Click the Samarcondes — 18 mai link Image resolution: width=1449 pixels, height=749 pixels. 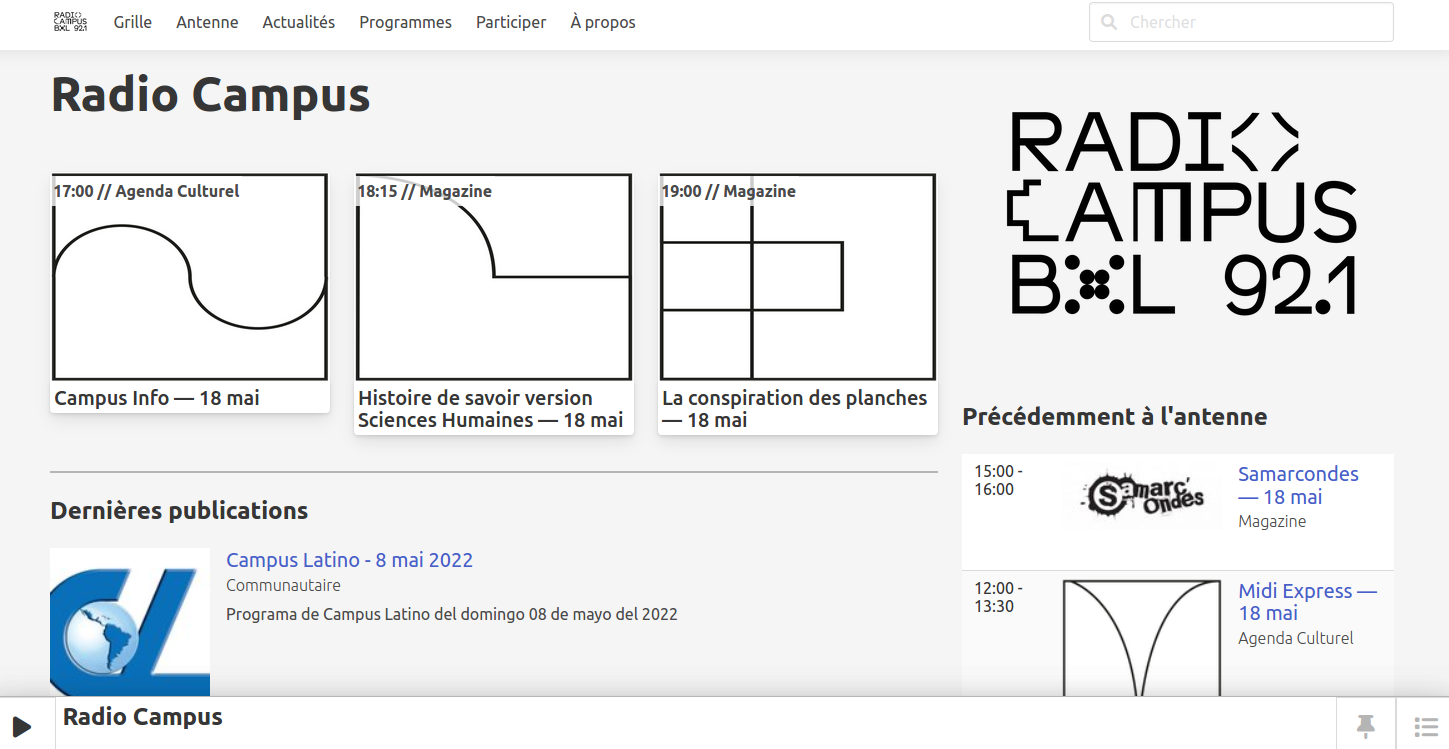point(1297,485)
